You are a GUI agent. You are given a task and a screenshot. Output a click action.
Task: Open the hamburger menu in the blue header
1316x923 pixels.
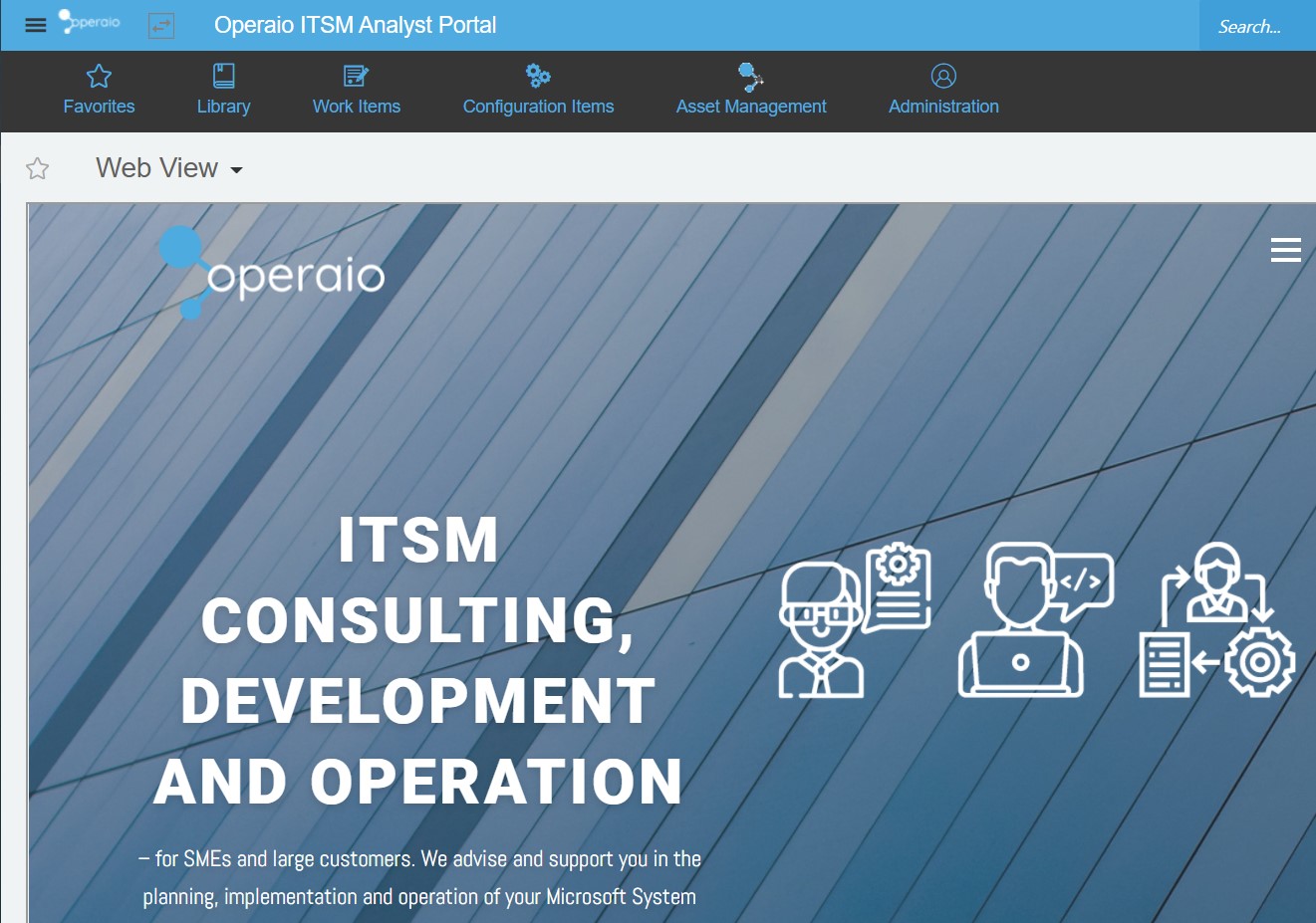36,25
